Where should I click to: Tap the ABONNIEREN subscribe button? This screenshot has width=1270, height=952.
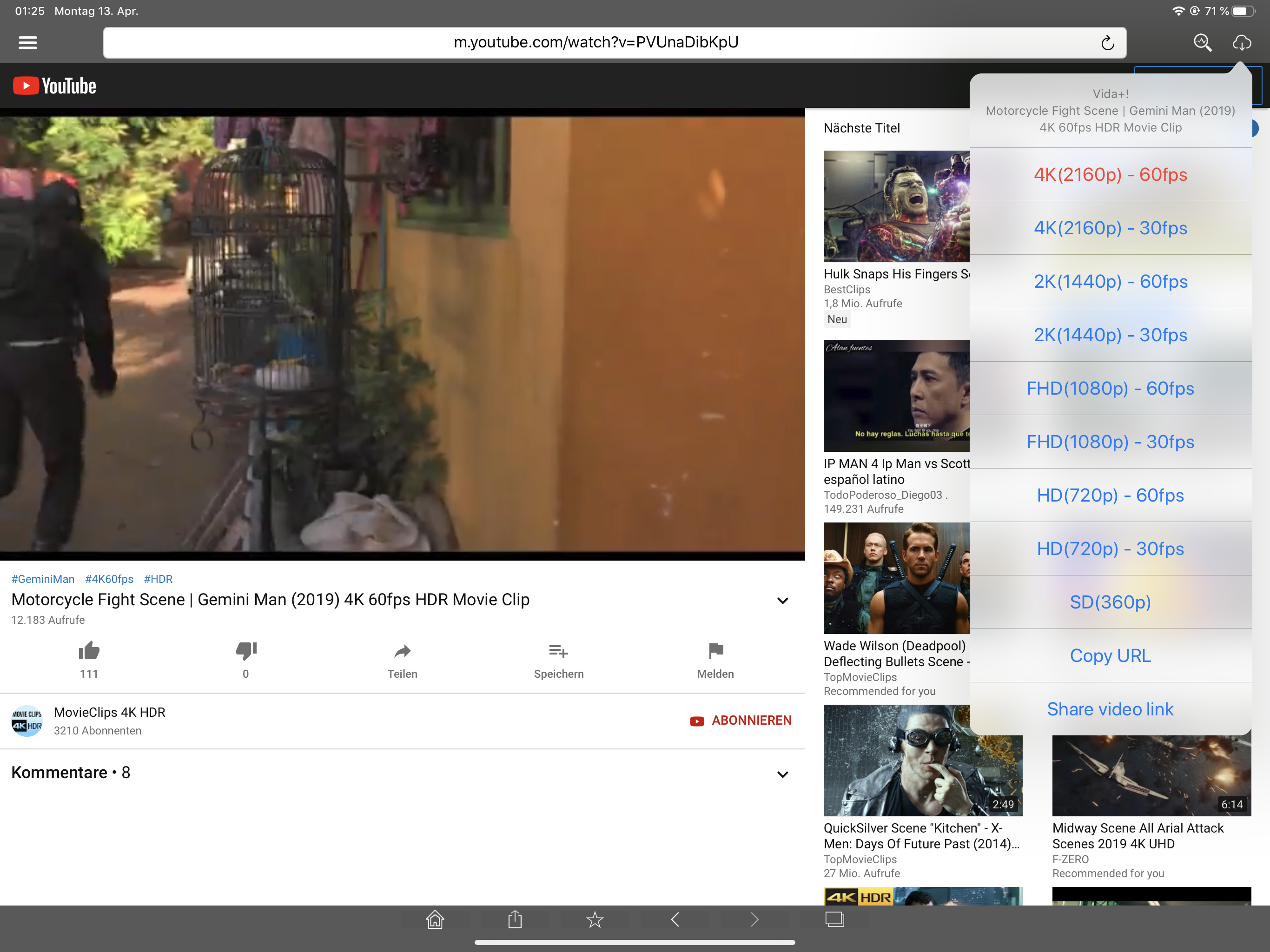pos(741,721)
